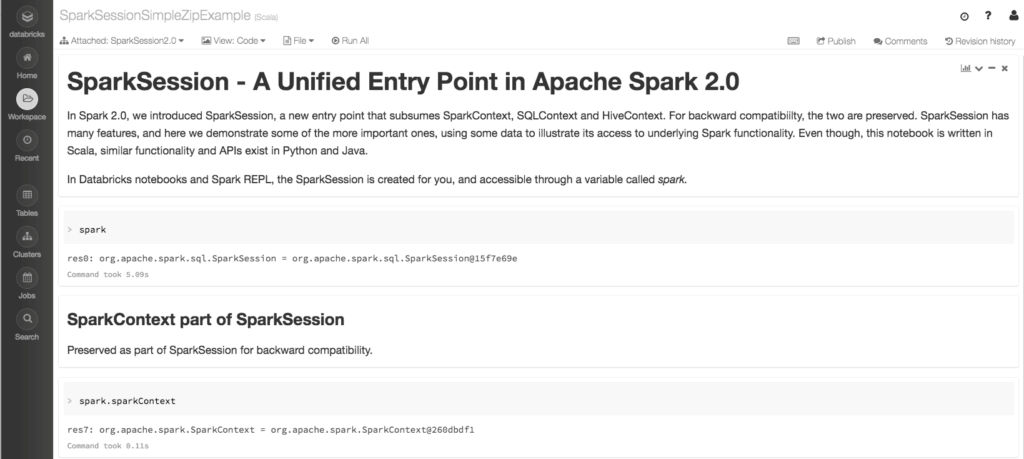
Task: Click the clock icon in top bar
Action: 964,16
